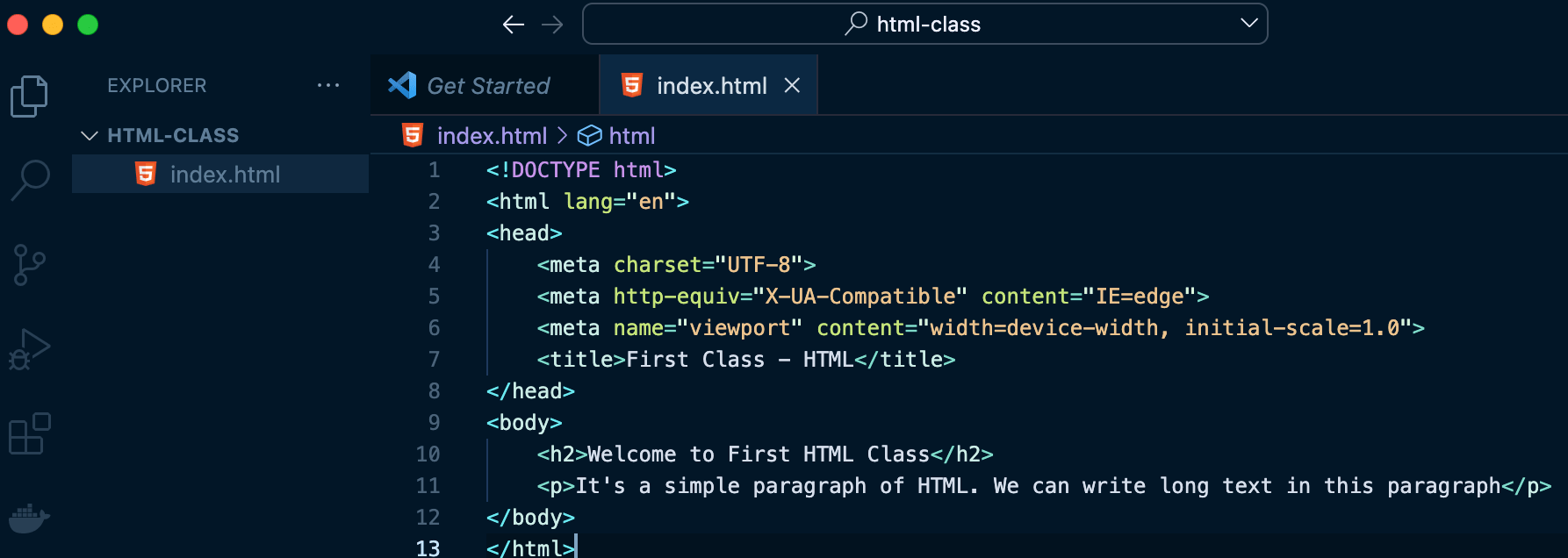Click the h2 text Welcome to First HTML Class

click(759, 454)
